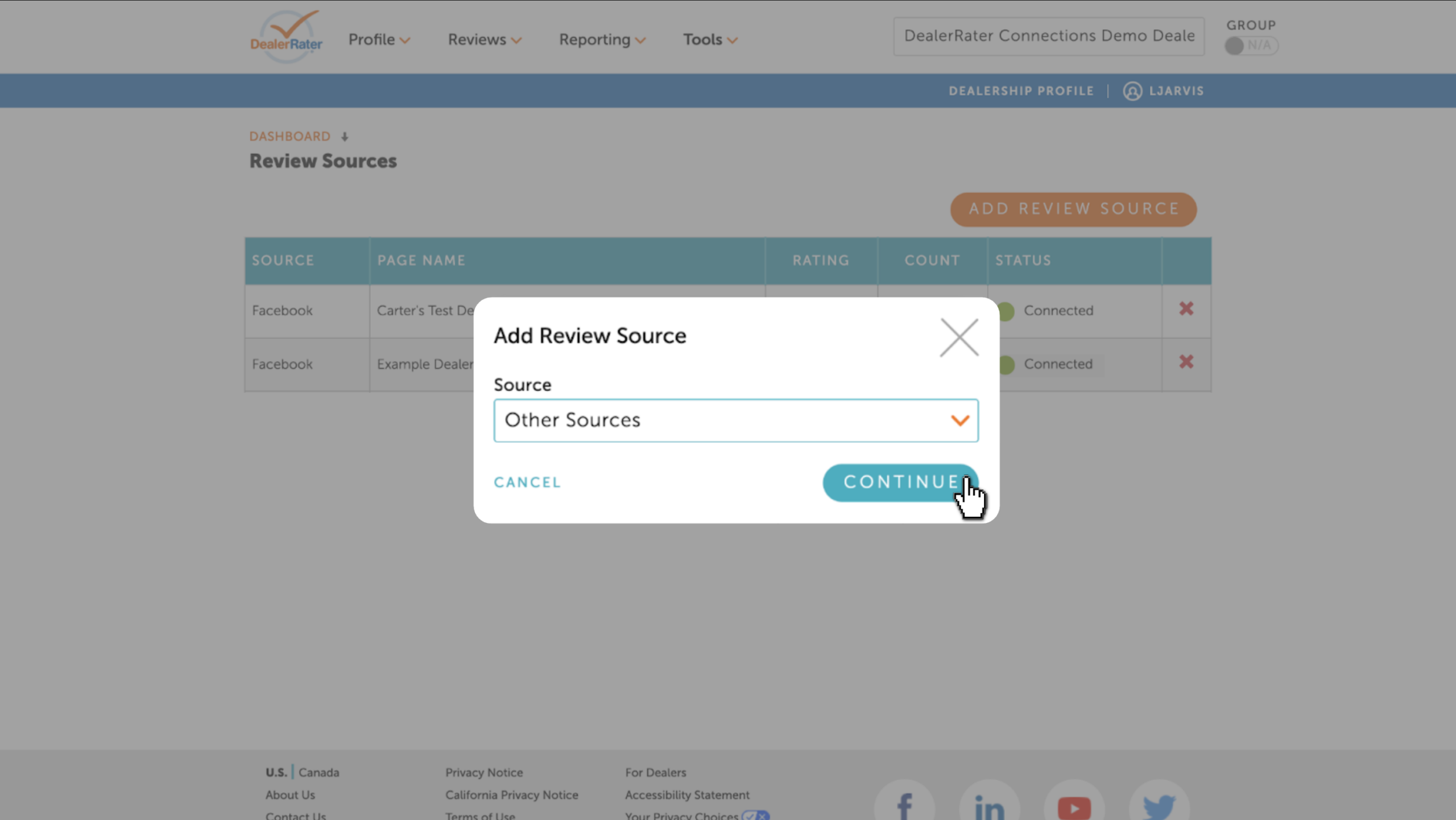This screenshot has height=820, width=1456.
Task: Expand the Reviews menu
Action: coord(484,40)
